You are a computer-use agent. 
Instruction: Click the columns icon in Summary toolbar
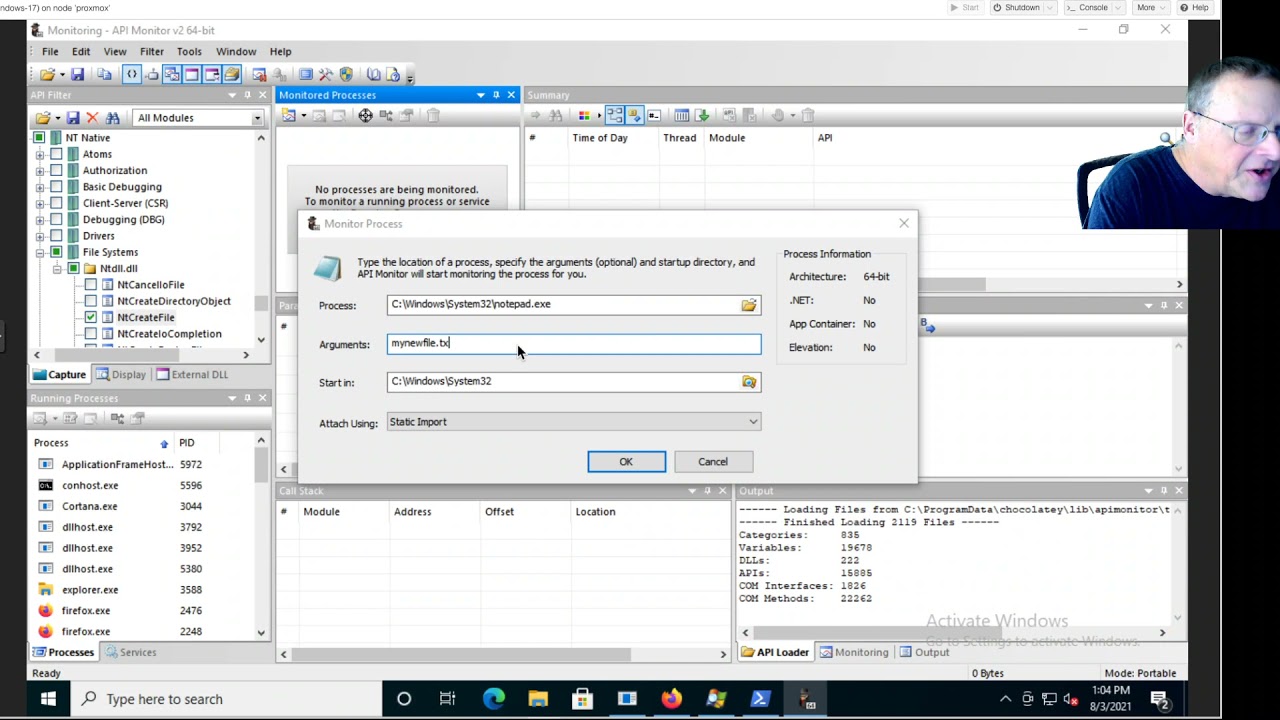pyautogui.click(x=681, y=116)
